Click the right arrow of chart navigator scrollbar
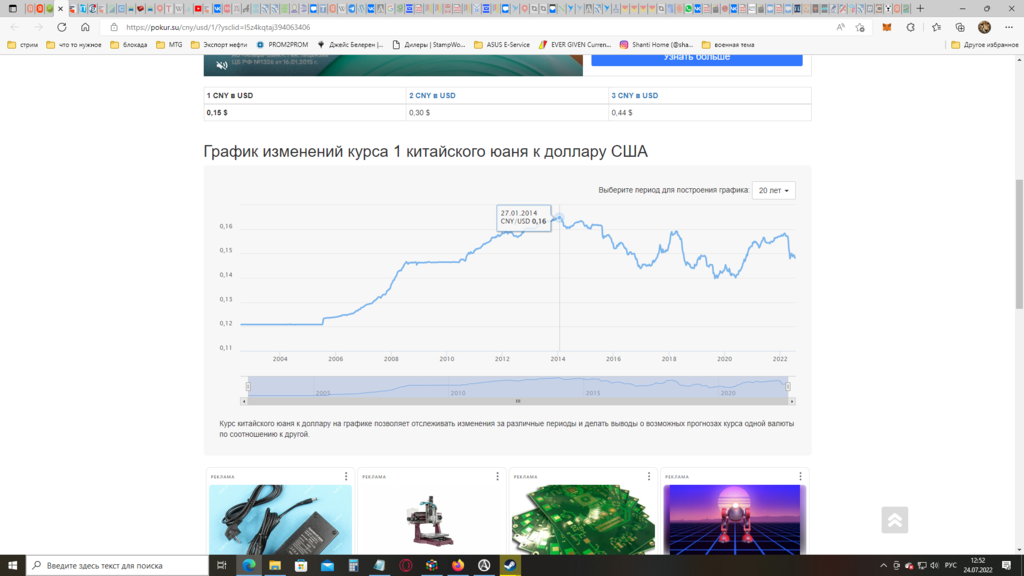Image resolution: width=1024 pixels, height=576 pixels. coord(792,401)
